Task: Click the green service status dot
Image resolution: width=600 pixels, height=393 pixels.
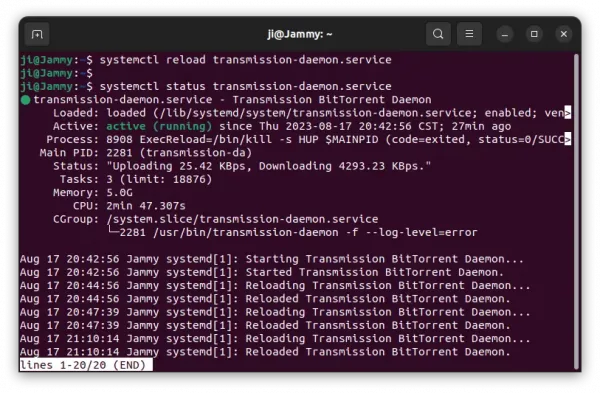Action: (26, 100)
